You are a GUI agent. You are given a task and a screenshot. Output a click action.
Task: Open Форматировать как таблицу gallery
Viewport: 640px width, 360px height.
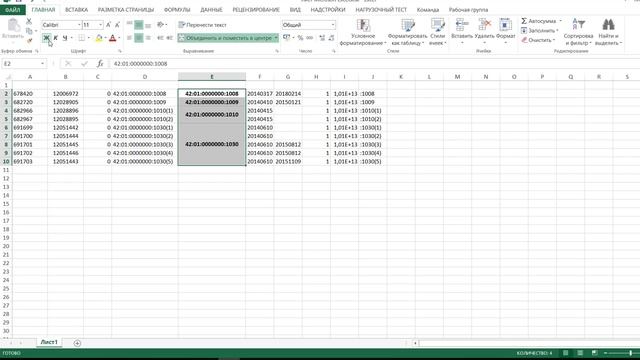click(407, 32)
